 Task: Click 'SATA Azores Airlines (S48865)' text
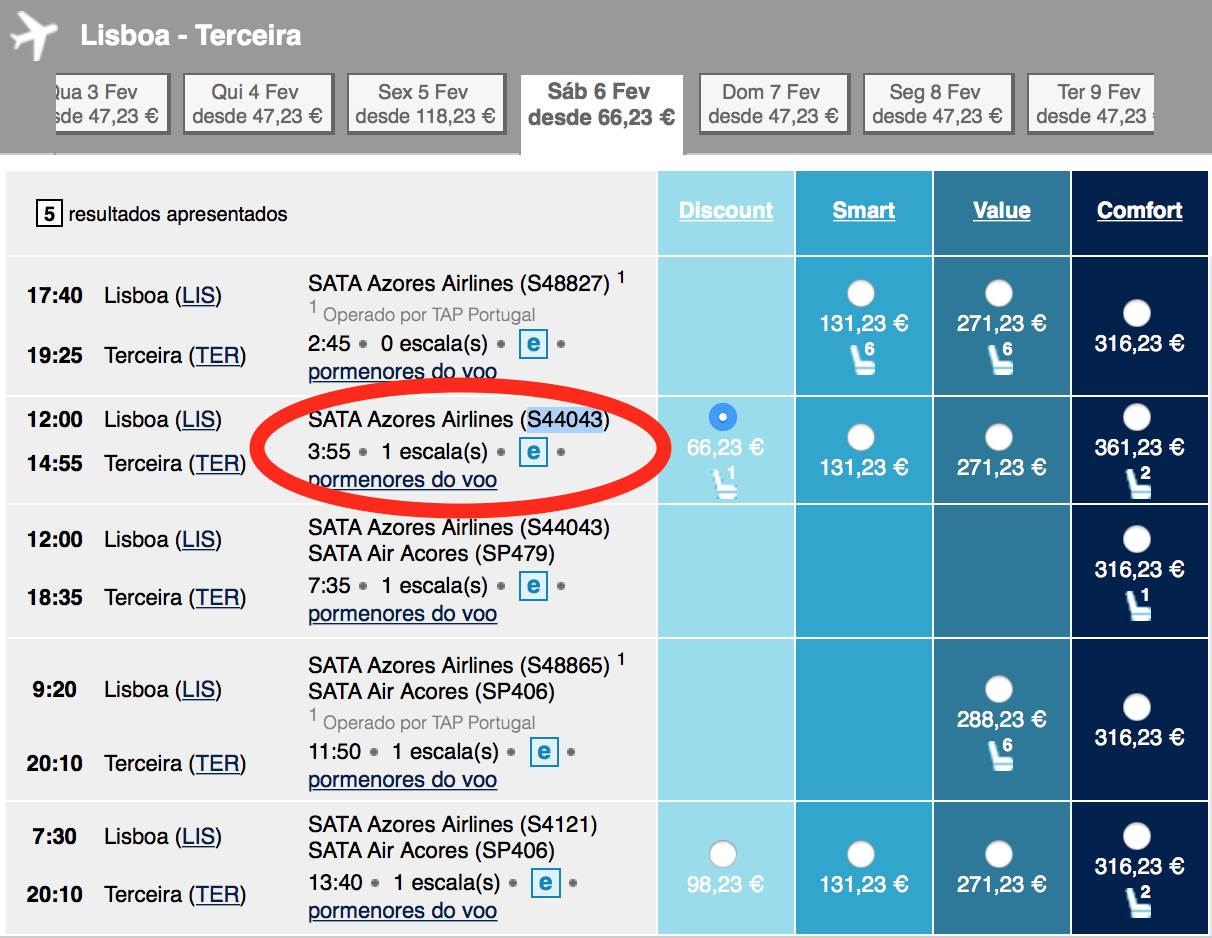[x=459, y=665]
